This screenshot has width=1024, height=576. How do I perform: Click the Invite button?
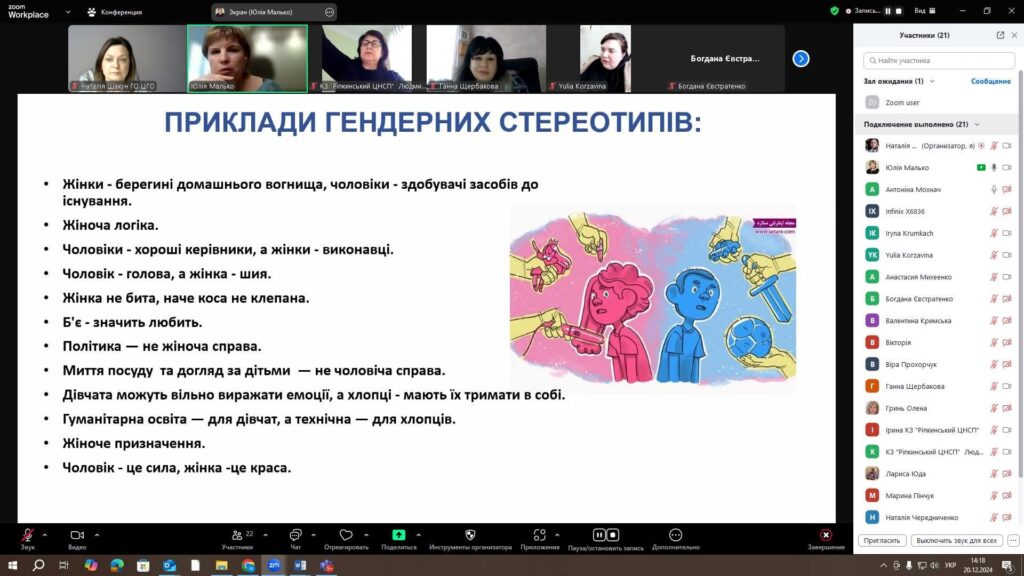click(x=881, y=539)
